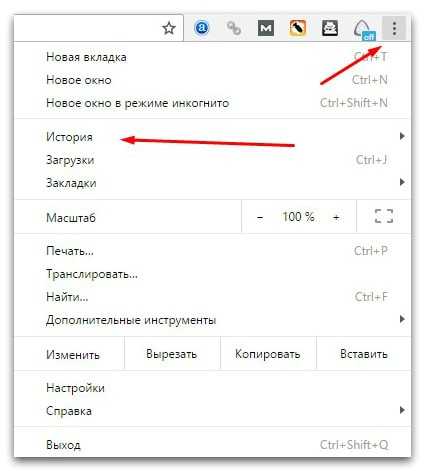Click the Вставить button
Image resolution: width=425 pixels, height=471 pixels.
(x=364, y=353)
